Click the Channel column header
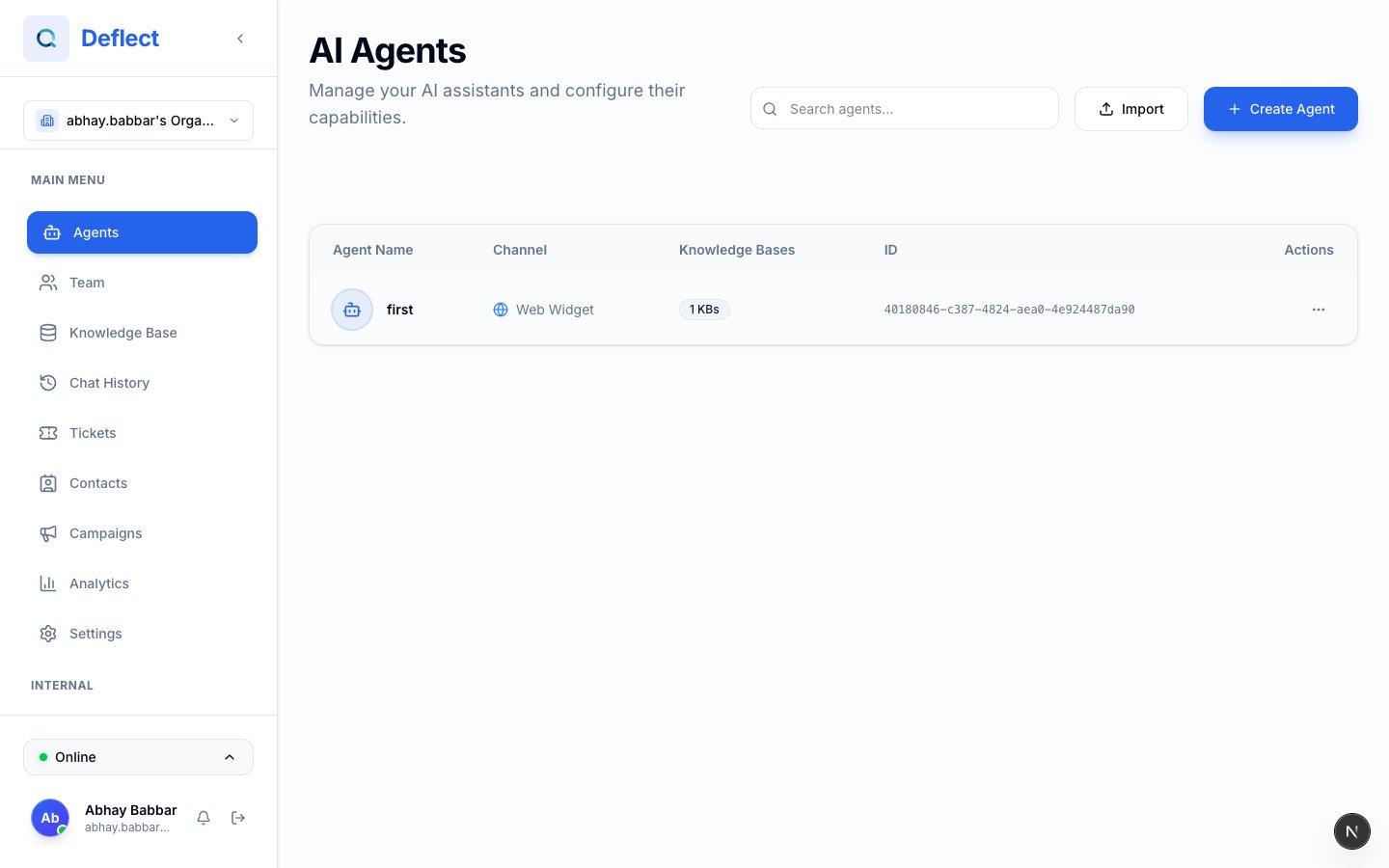Screen dimensions: 1389x868 (520, 250)
